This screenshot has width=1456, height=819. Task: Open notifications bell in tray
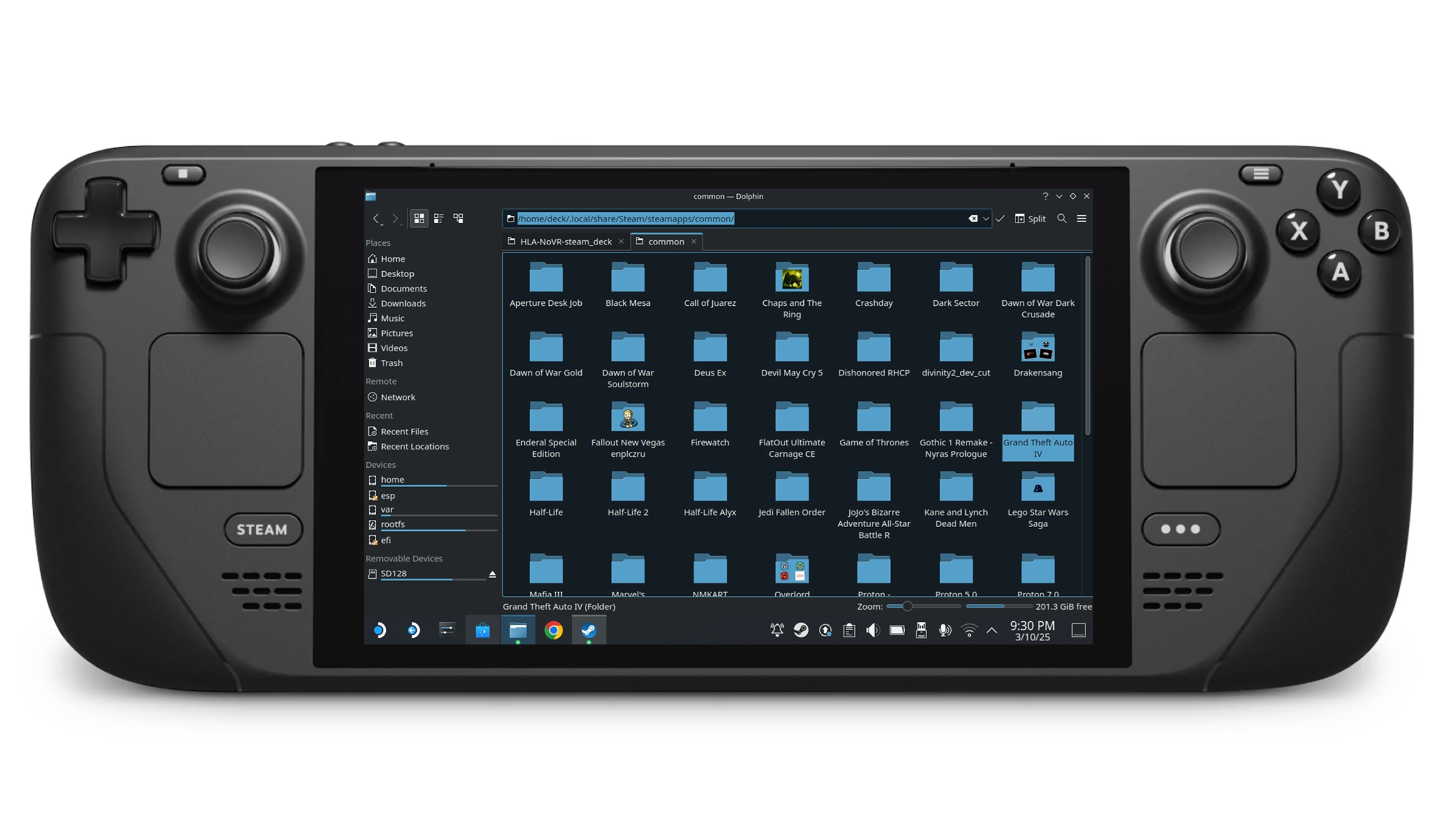point(777,630)
